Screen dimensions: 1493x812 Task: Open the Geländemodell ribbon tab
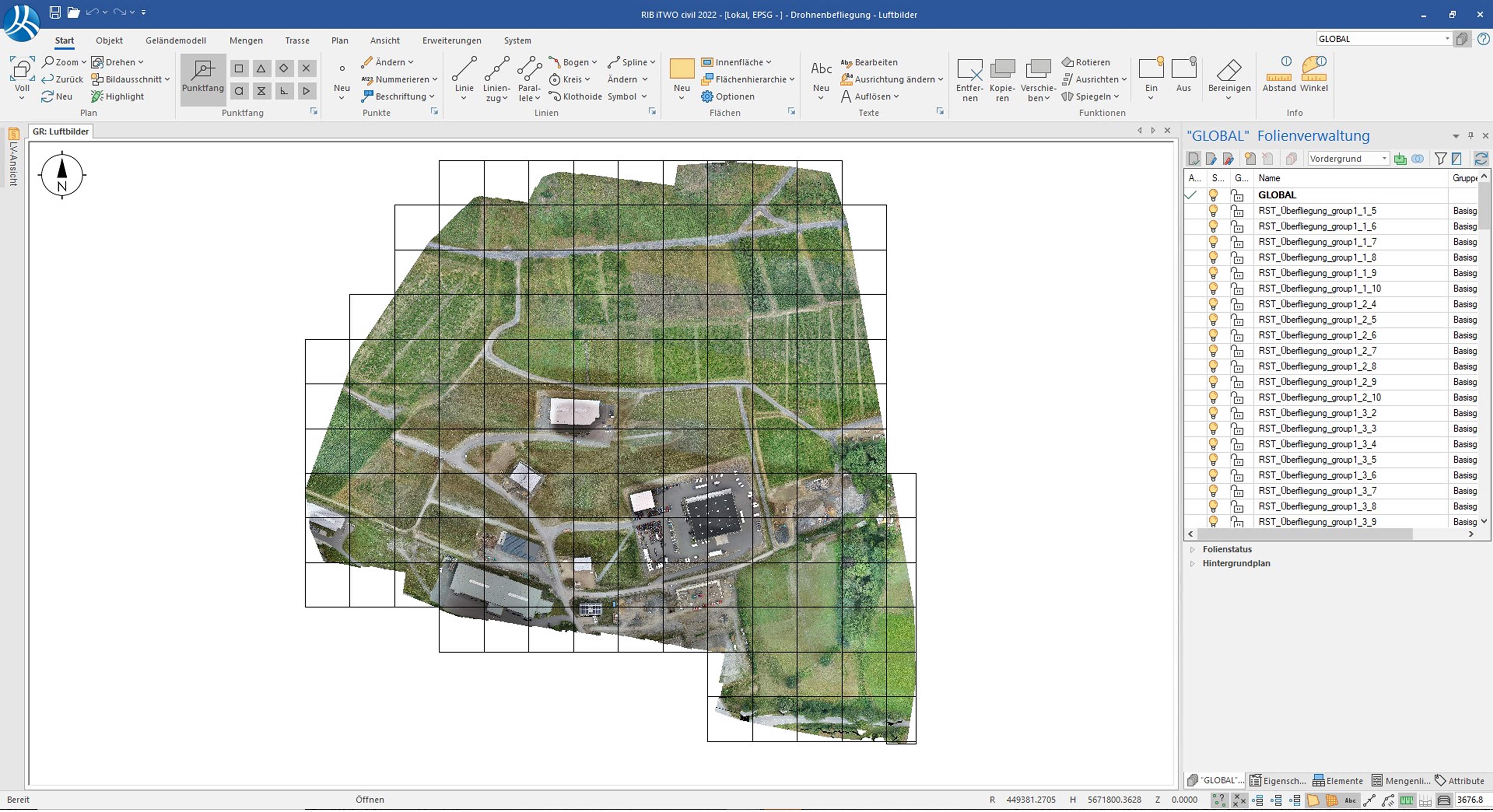pyautogui.click(x=176, y=40)
